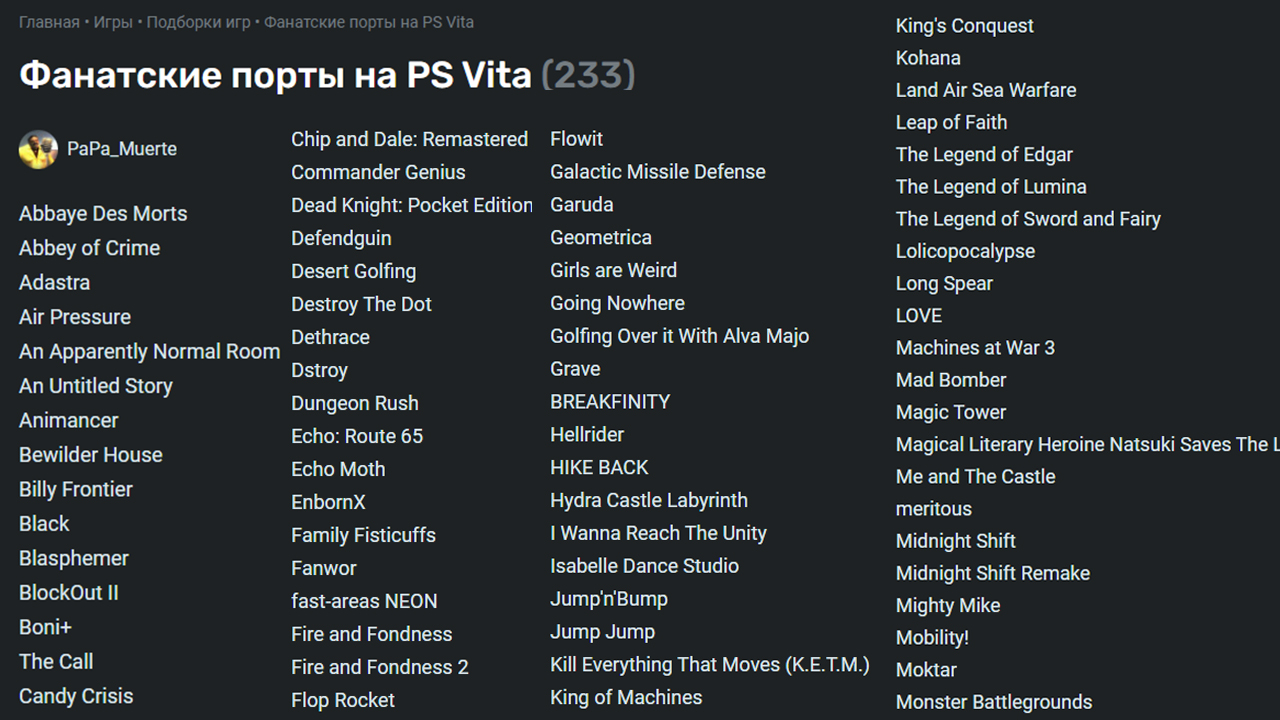
Task: Open Chip and Dale: Remastered
Action: [410, 140]
